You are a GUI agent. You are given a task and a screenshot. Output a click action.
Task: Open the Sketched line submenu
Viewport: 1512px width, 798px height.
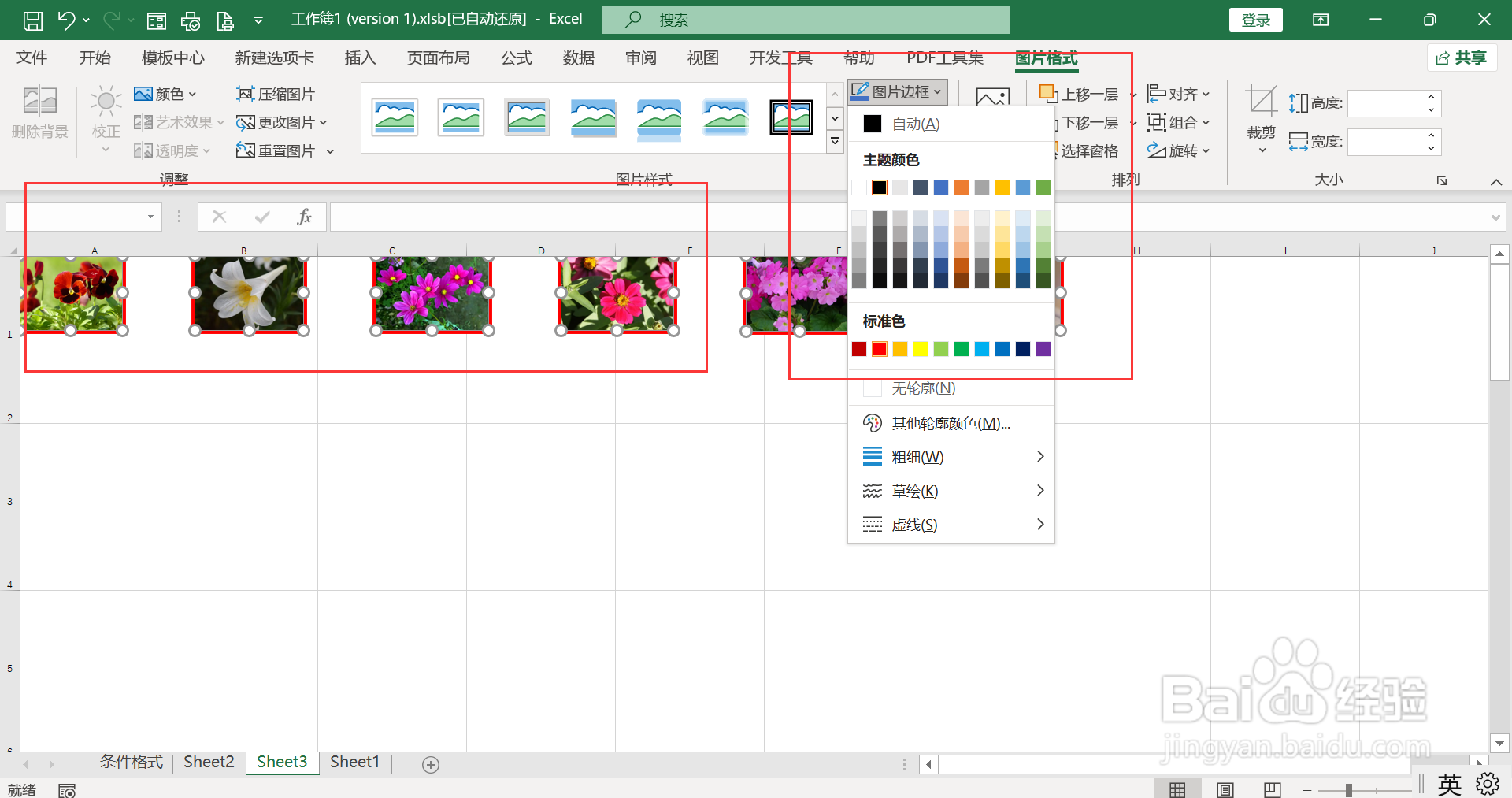951,492
